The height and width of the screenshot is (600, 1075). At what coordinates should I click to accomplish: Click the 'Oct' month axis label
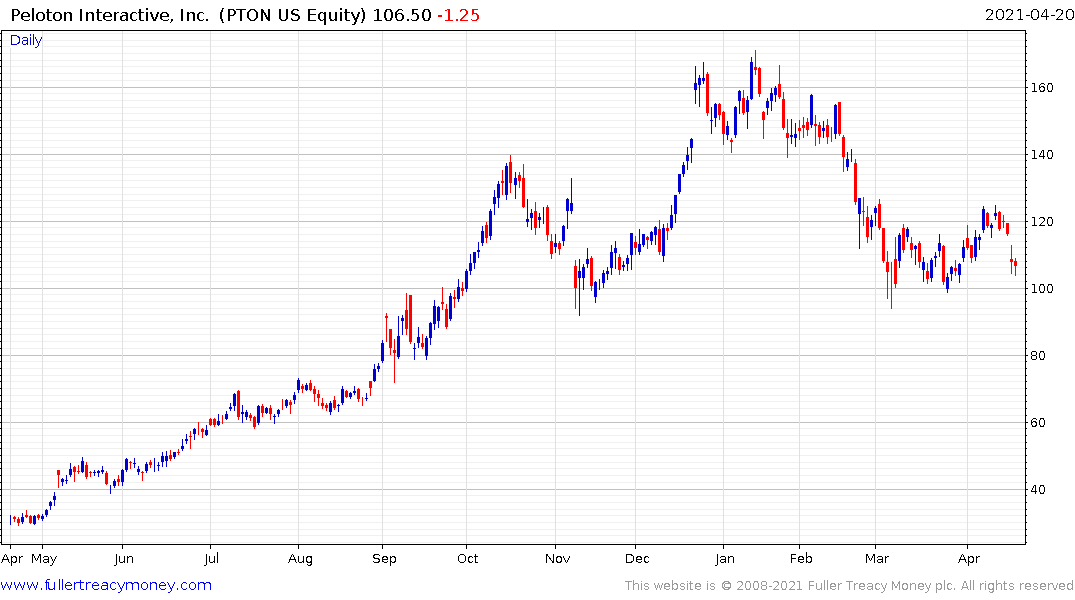point(468,559)
